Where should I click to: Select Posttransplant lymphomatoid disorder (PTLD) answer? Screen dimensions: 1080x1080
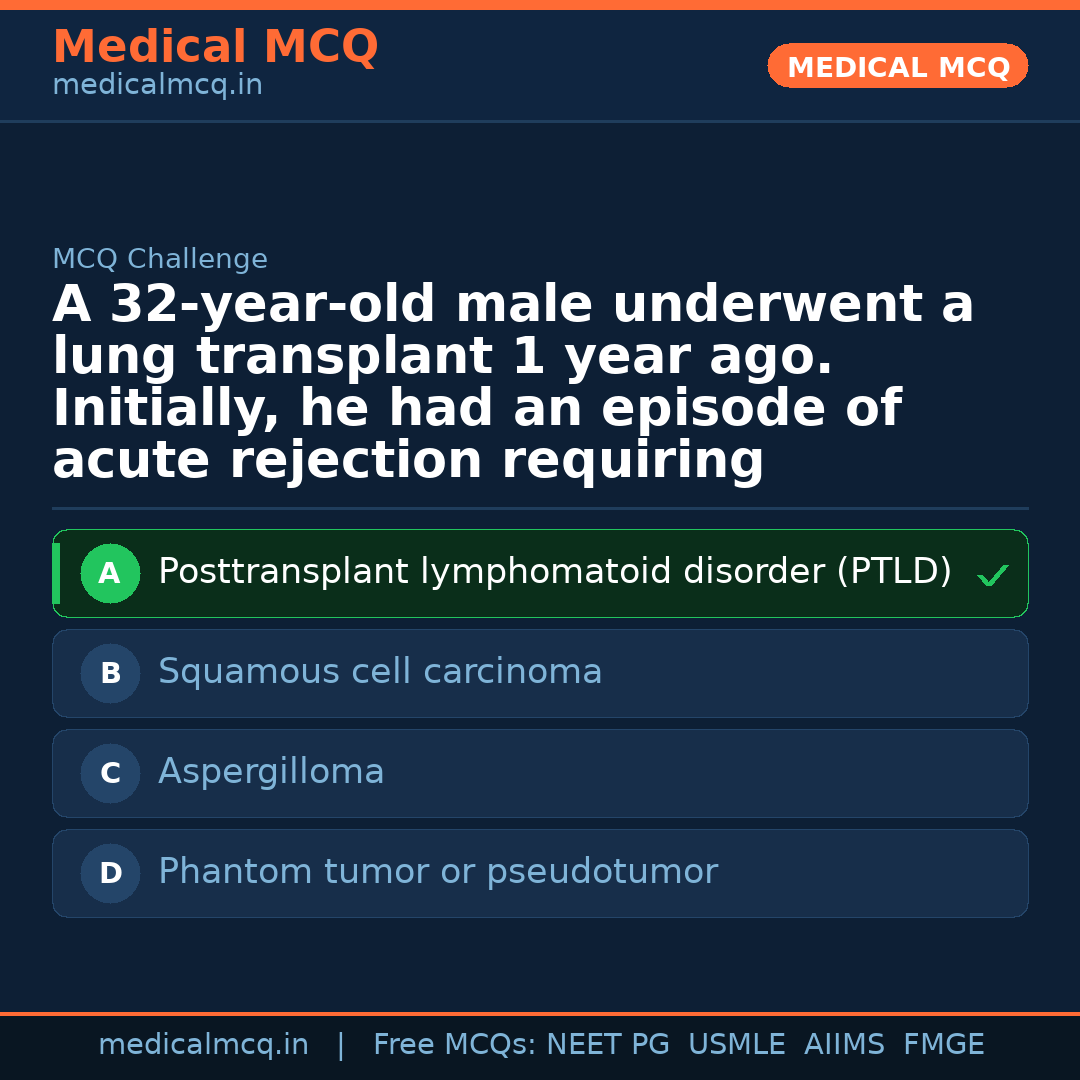click(554, 572)
